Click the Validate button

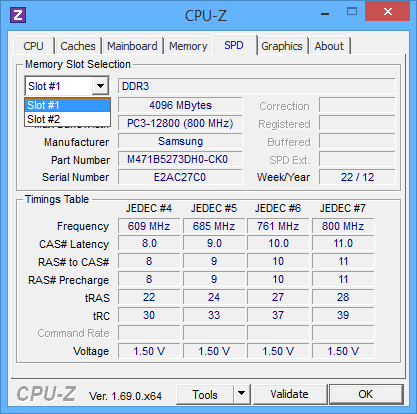pos(289,394)
